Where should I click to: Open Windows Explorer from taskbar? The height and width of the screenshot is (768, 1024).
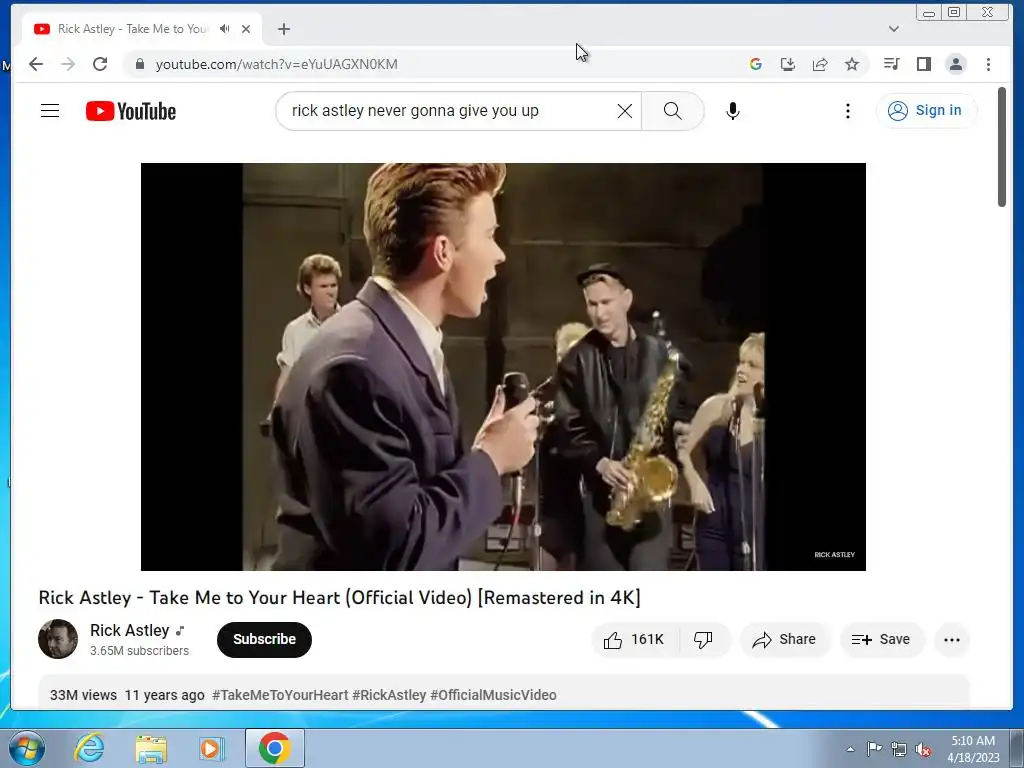pos(151,749)
